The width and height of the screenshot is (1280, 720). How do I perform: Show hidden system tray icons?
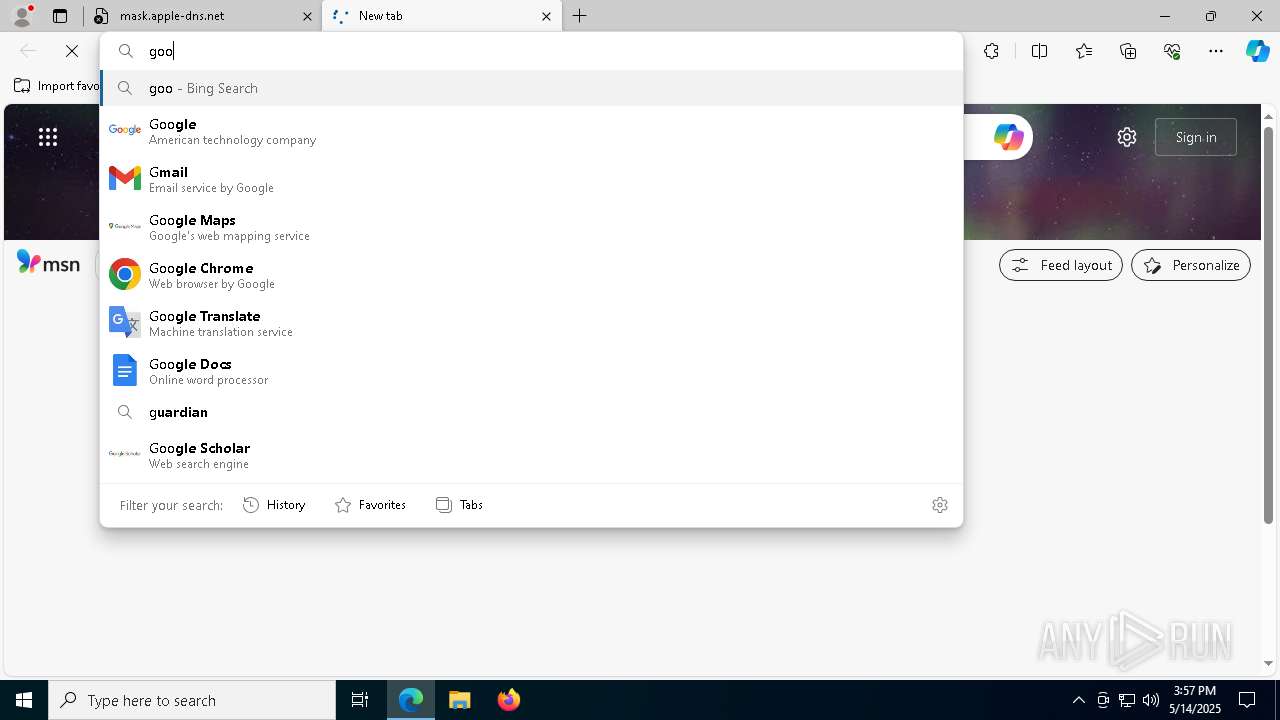[x=1078, y=700]
